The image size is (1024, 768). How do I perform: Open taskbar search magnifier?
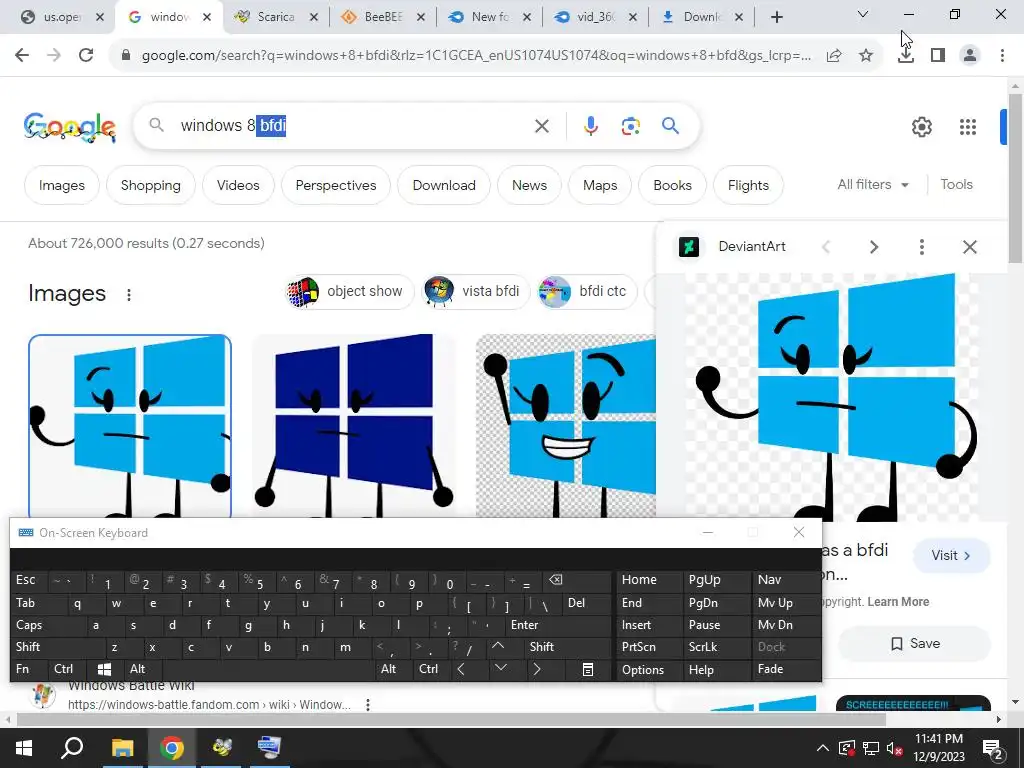click(72, 748)
